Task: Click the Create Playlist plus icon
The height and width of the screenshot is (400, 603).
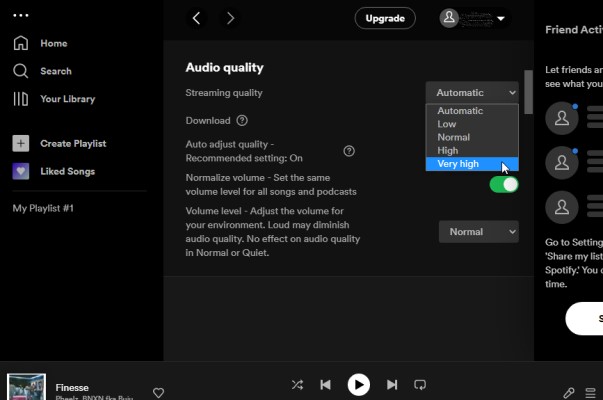Action: point(21,144)
